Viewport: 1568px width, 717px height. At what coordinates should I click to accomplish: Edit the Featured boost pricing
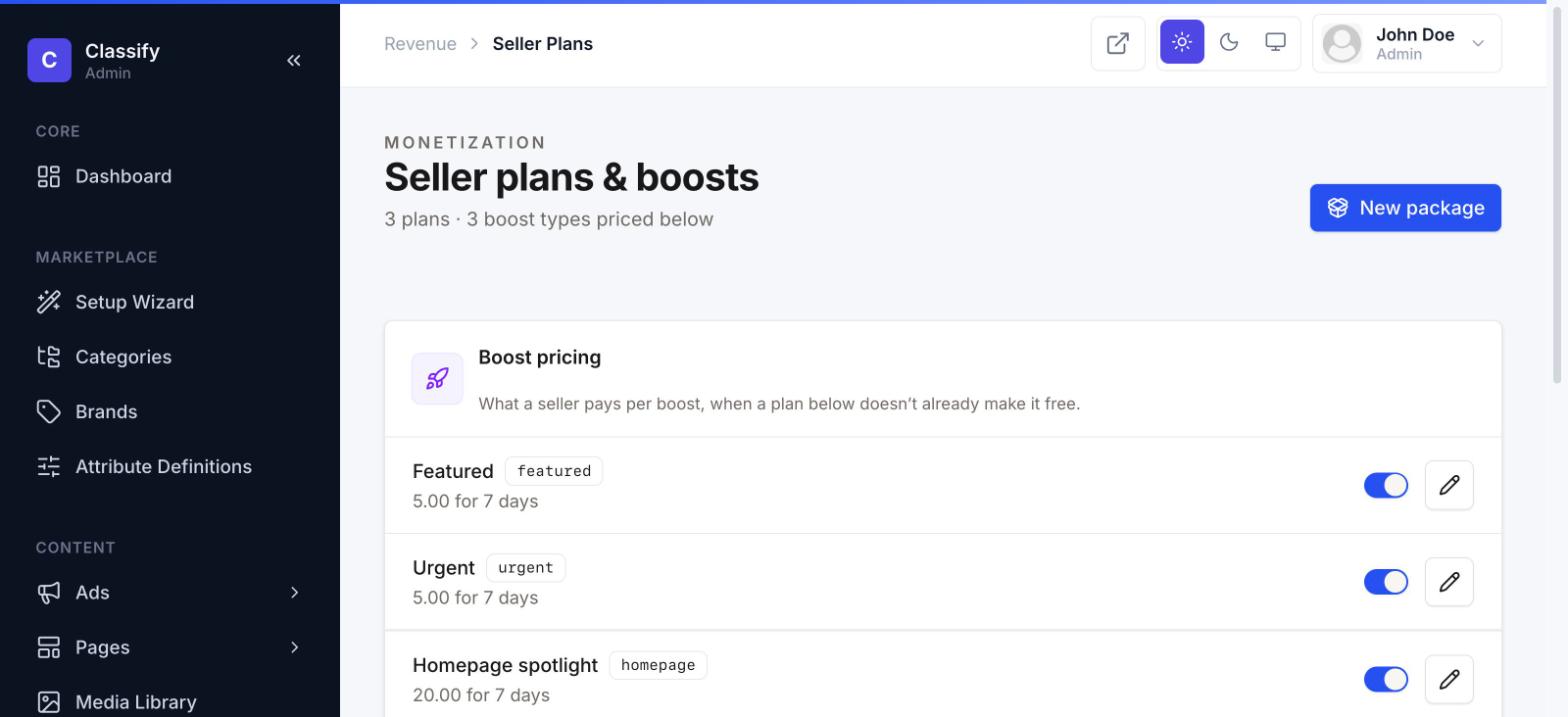coord(1449,485)
